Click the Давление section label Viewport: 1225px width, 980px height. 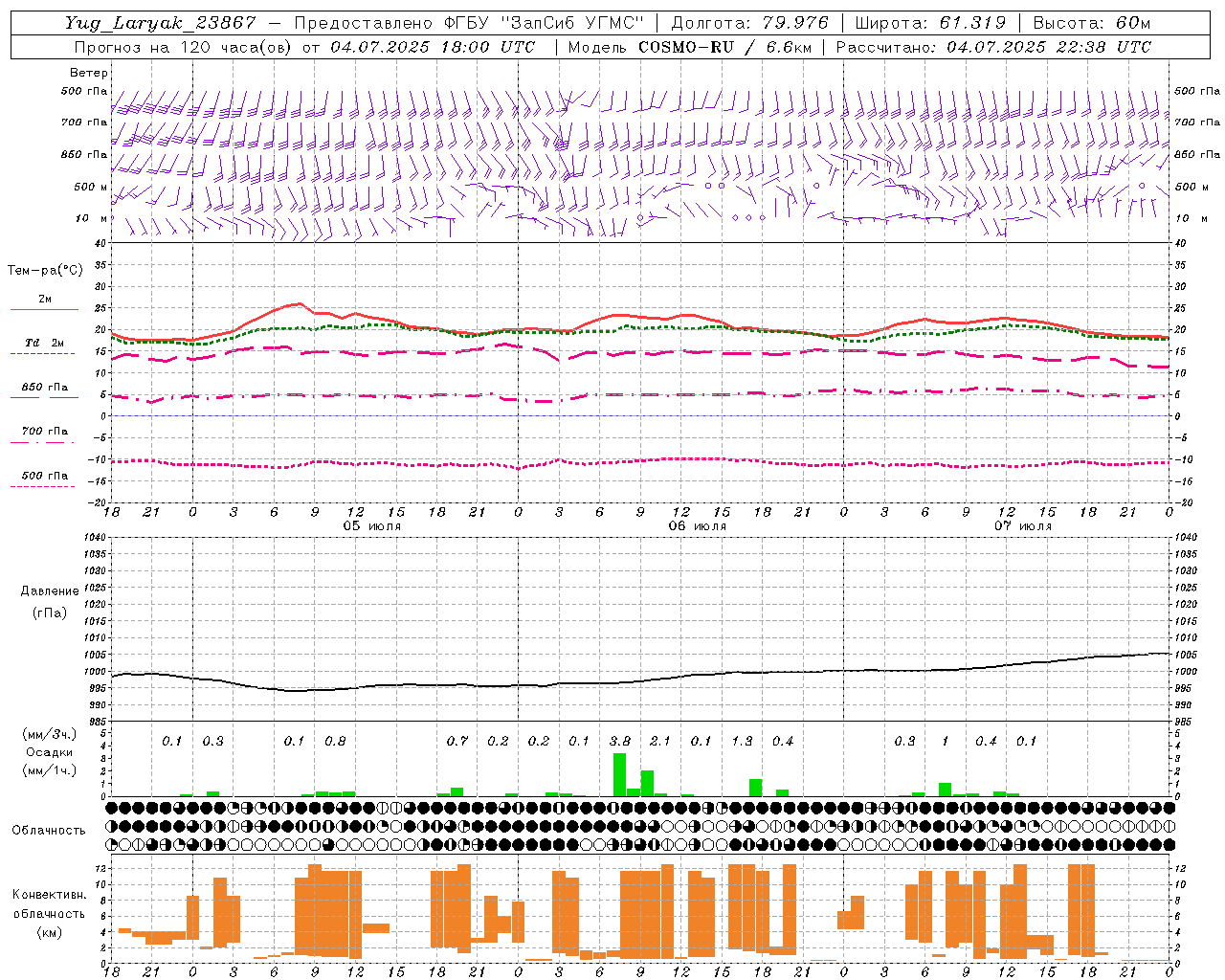[50, 591]
